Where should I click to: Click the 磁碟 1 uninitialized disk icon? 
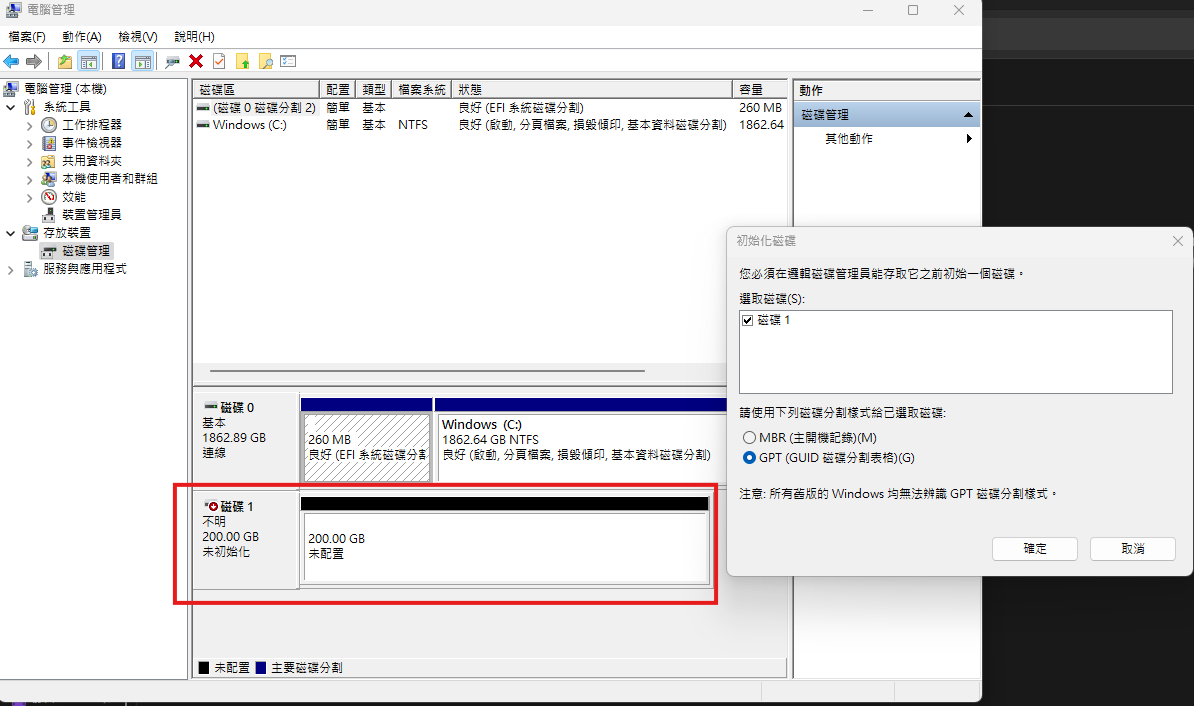pos(211,507)
